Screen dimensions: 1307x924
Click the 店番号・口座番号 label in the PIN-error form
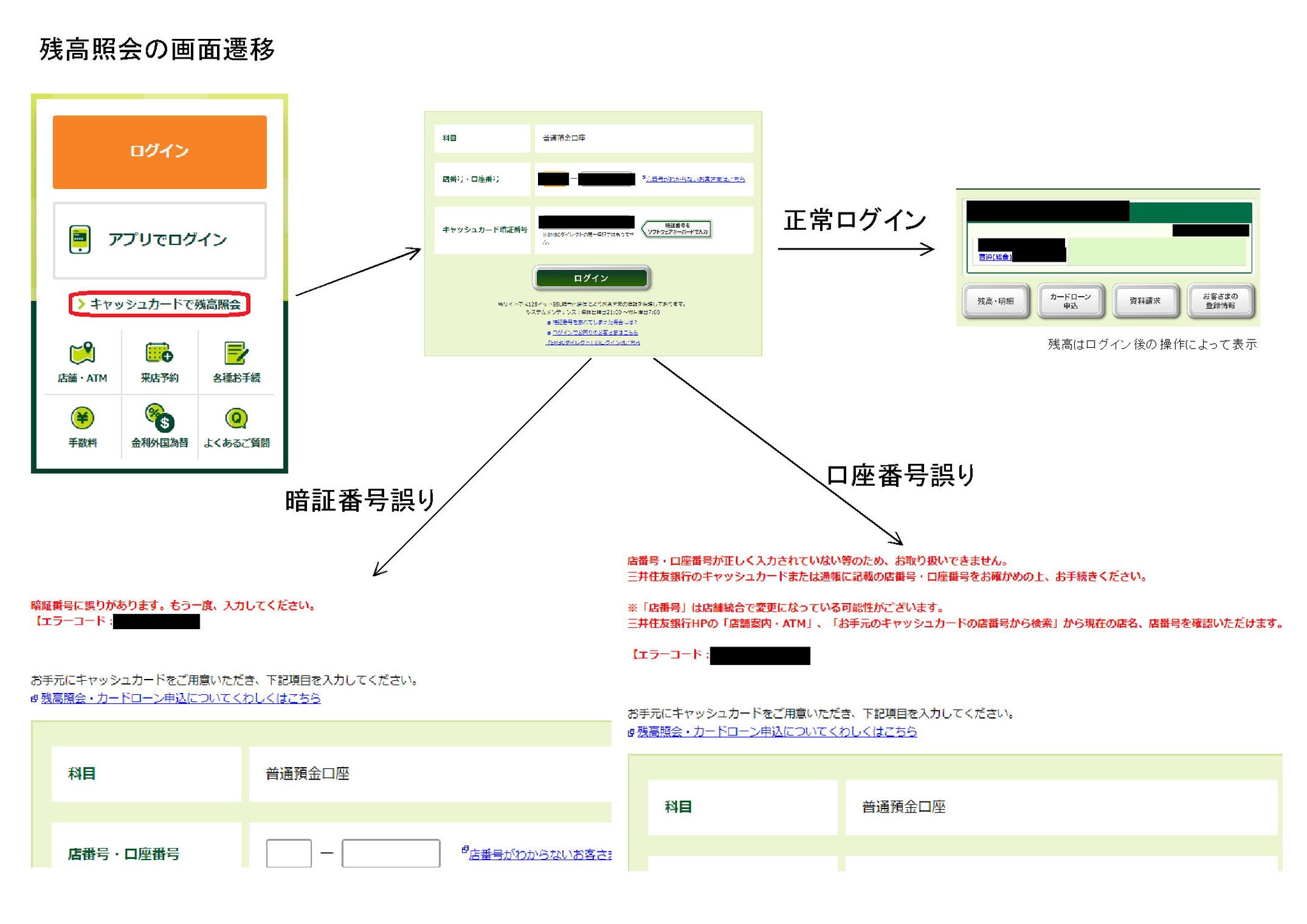pos(124,854)
